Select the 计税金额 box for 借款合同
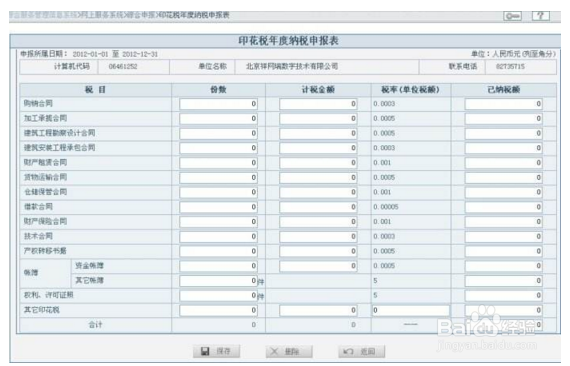 (x=318, y=207)
